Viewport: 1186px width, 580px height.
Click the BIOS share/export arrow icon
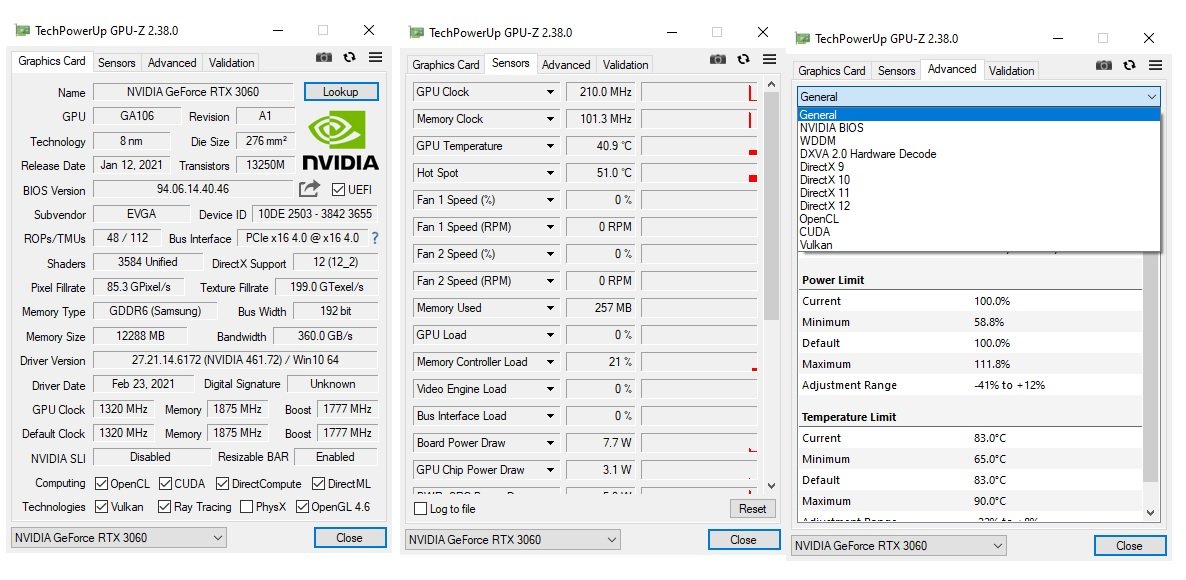309,189
